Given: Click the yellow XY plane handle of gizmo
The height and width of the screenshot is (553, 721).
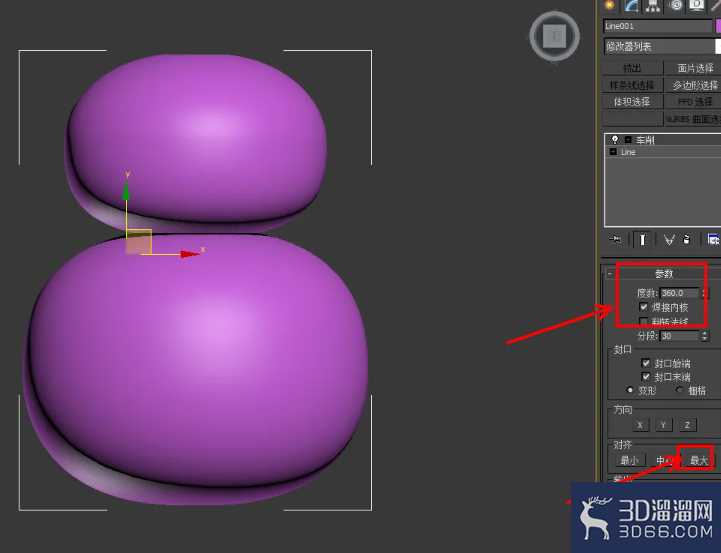Looking at the screenshot, I should (139, 241).
